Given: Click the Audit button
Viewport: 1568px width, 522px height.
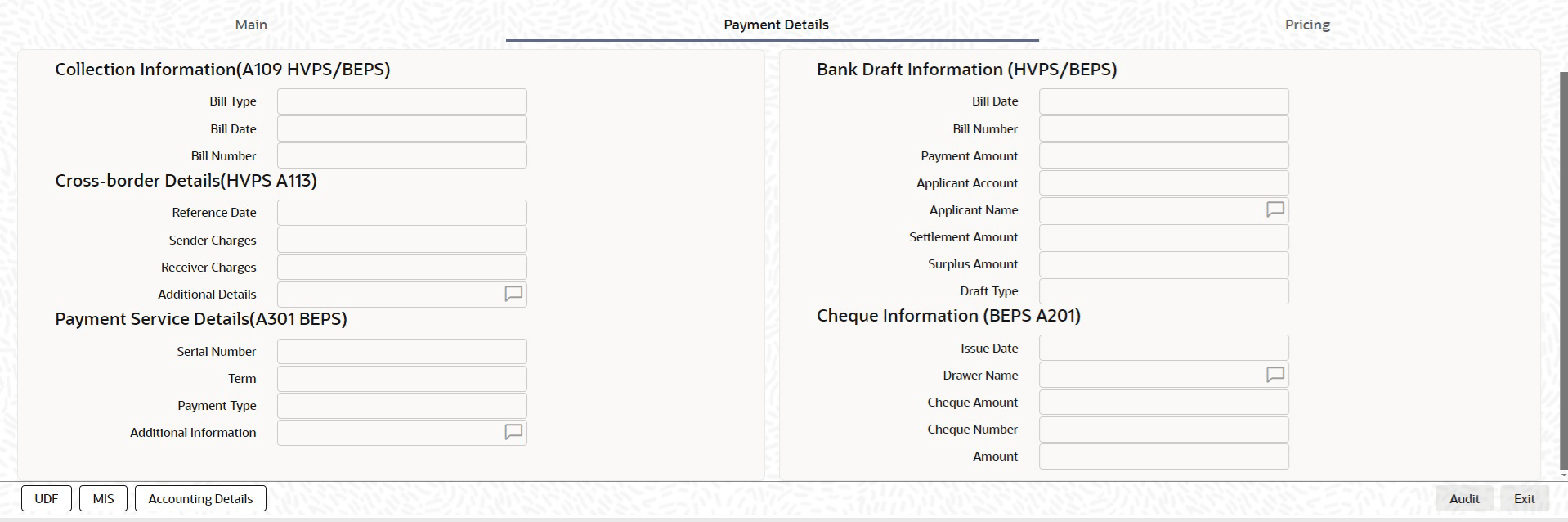Looking at the screenshot, I should coord(1463,498).
